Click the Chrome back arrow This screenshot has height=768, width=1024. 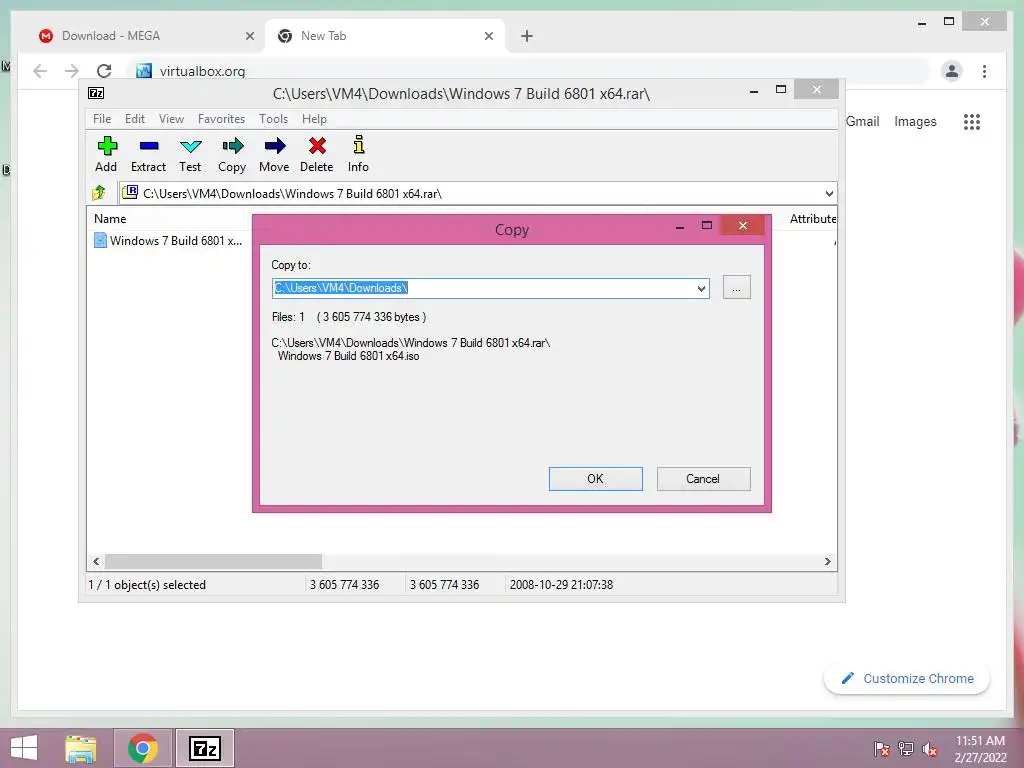pos(40,71)
